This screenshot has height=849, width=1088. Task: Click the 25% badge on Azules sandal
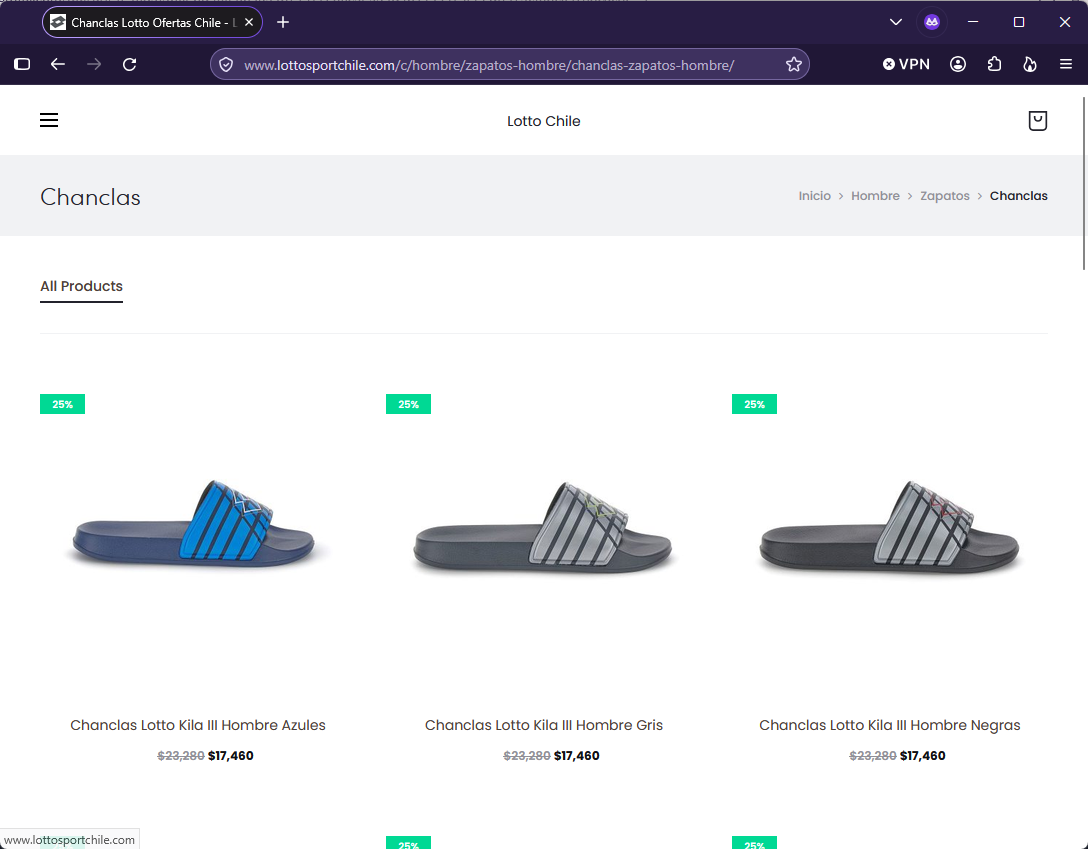pos(62,404)
